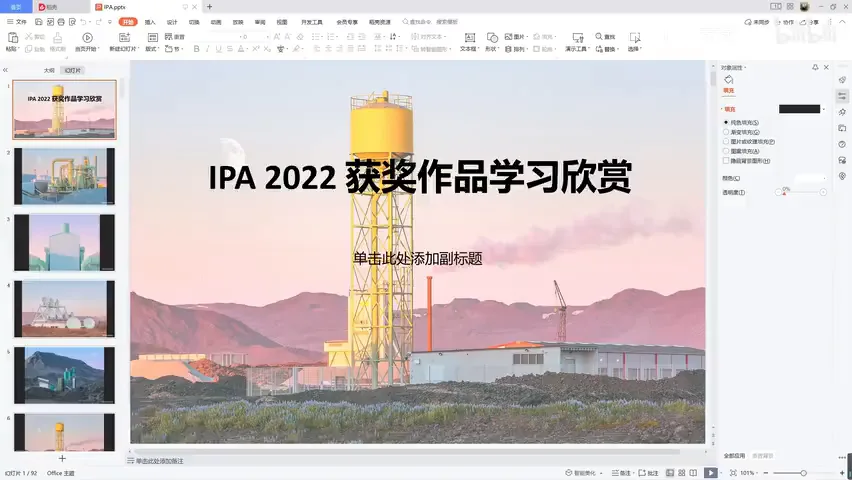Select Picture or texture fill radio button
Image resolution: width=852 pixels, height=480 pixels.
pos(726,141)
